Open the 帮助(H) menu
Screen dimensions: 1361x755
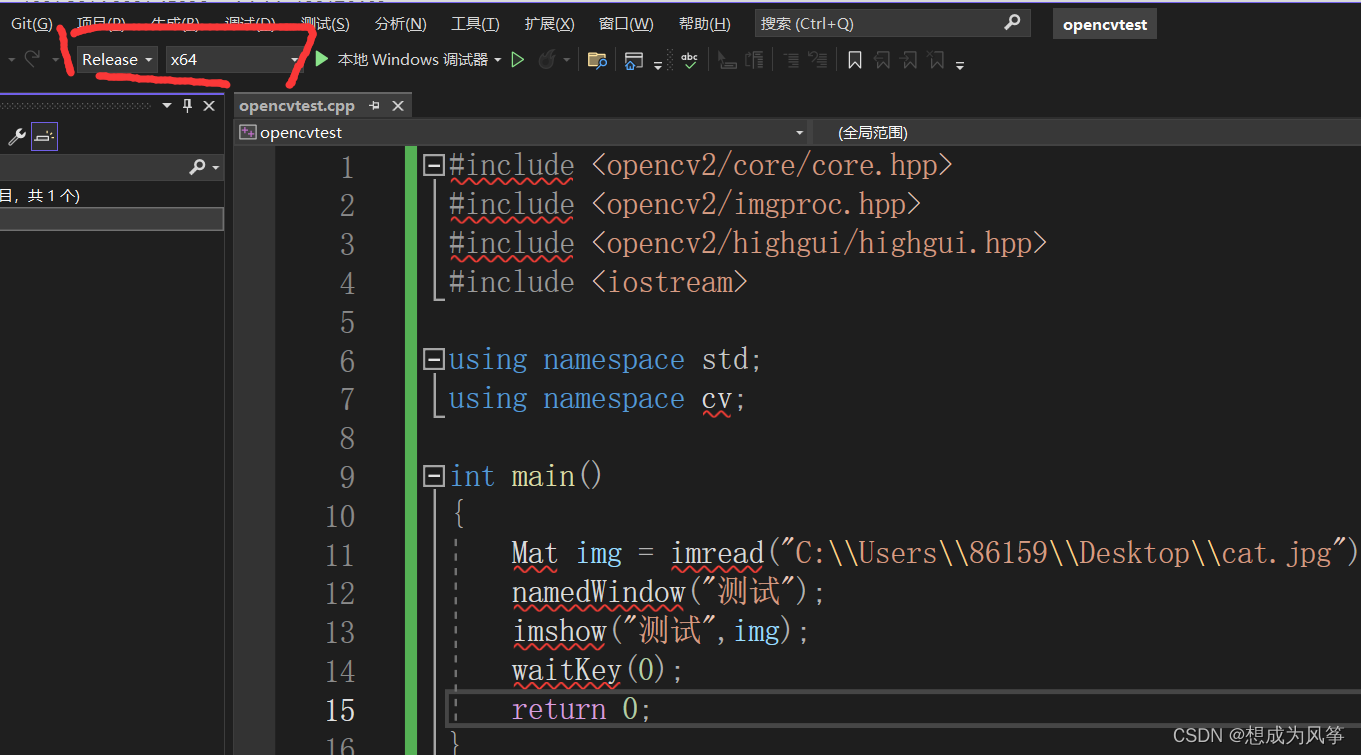coord(704,23)
